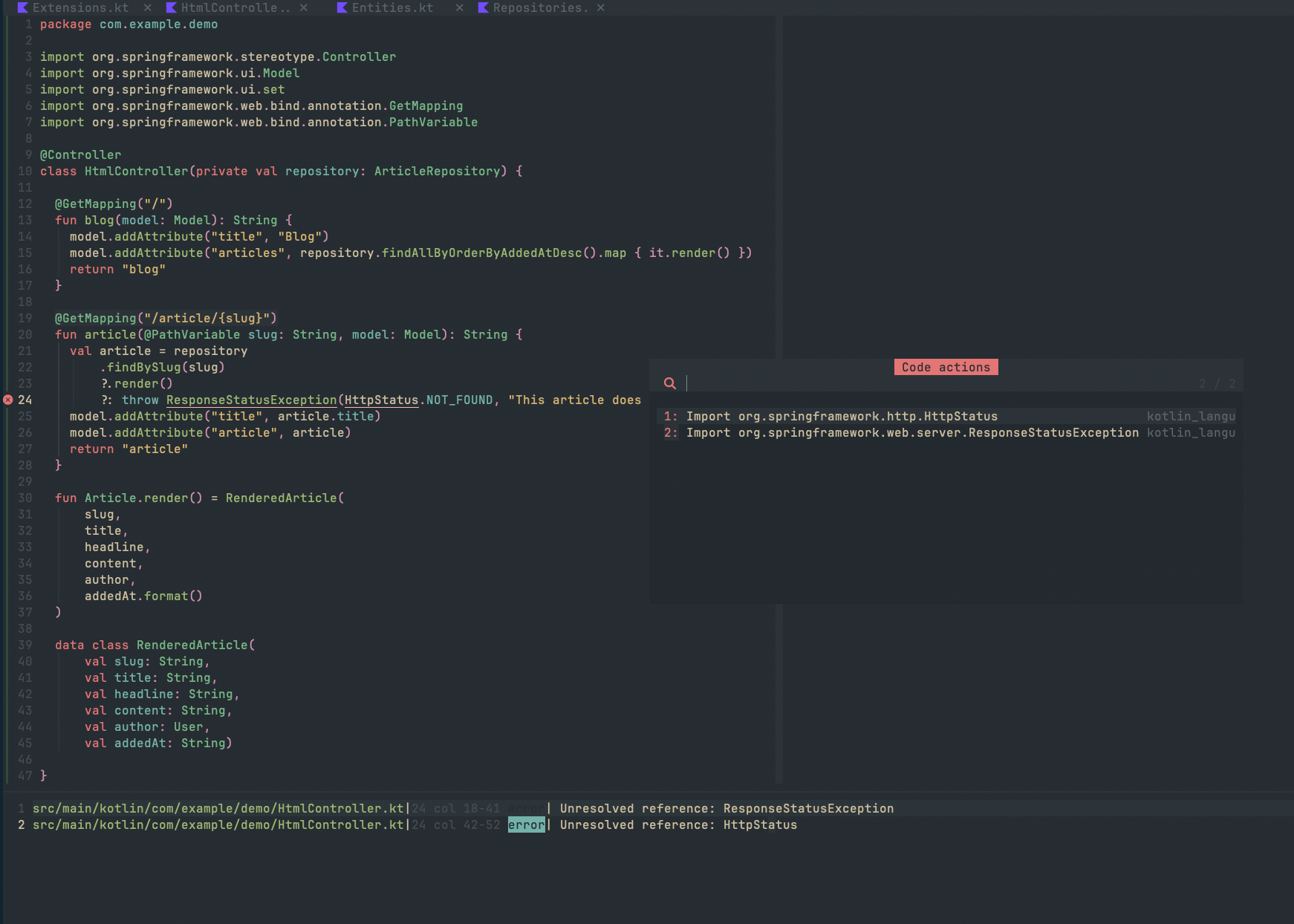Screen dimensions: 1294x924
Task: Click @GetMapping("/article/{slug}") annotation
Action: point(166,318)
